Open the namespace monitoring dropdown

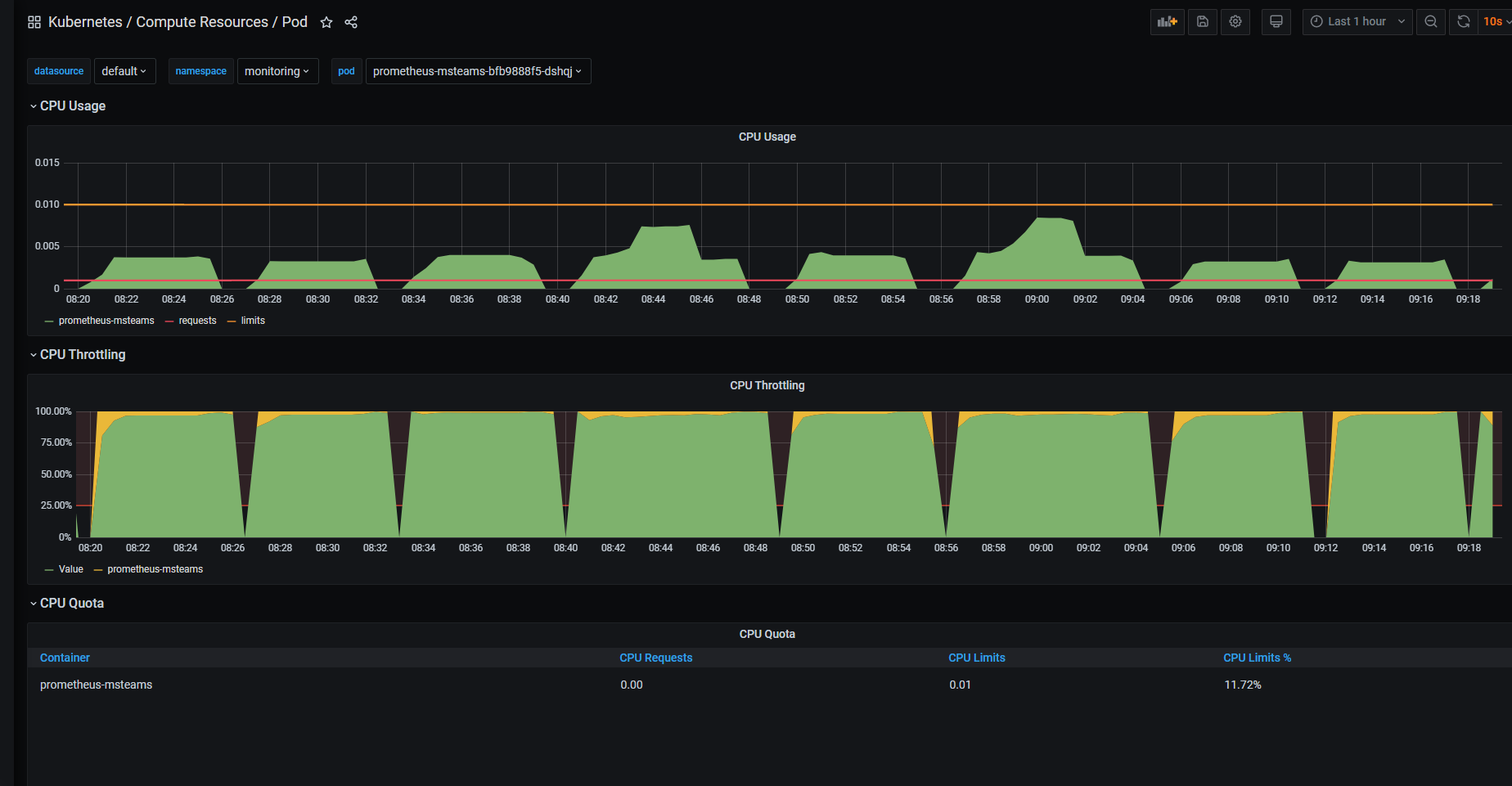[277, 71]
